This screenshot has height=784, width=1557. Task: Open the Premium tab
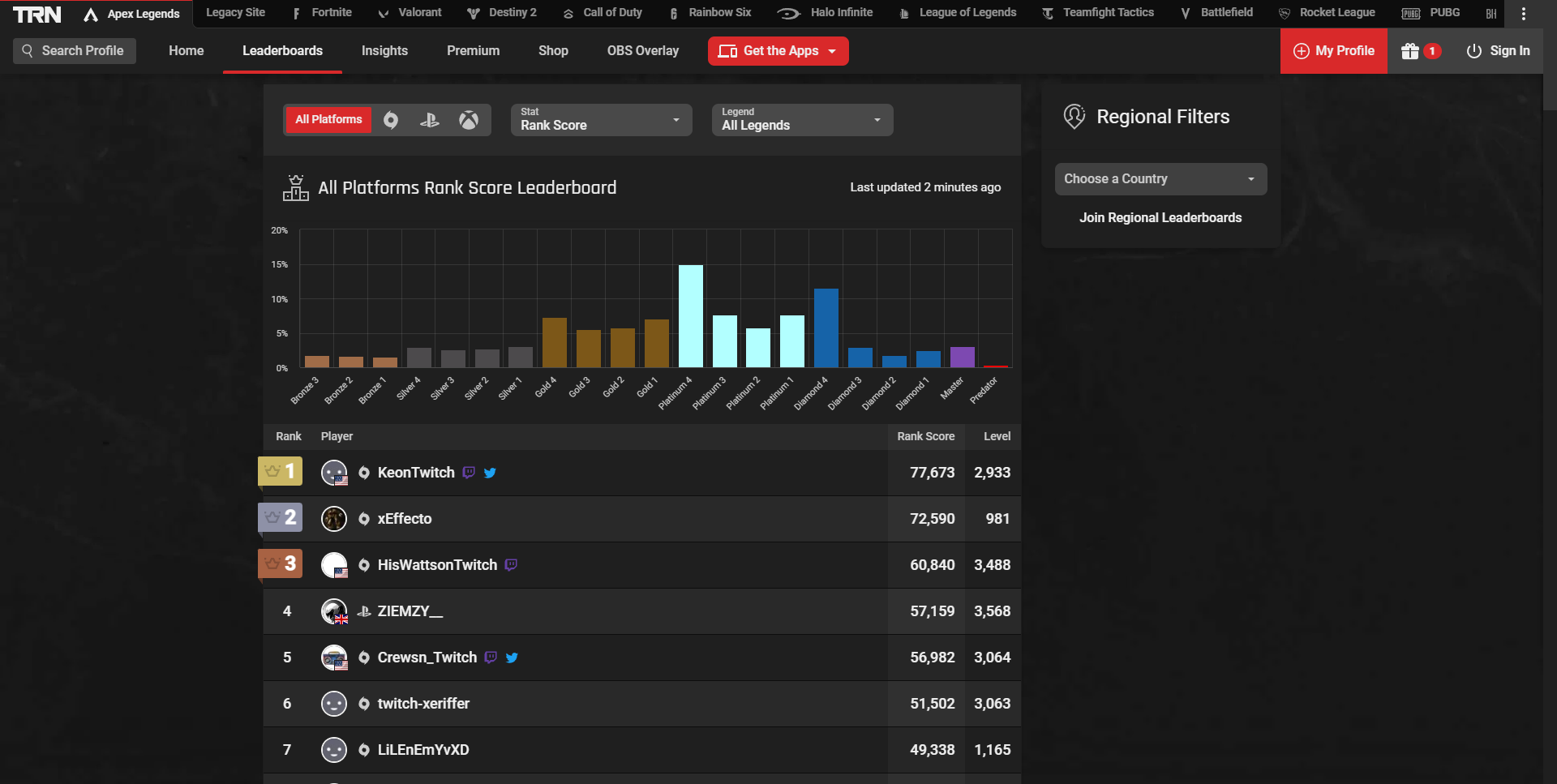pyautogui.click(x=473, y=51)
